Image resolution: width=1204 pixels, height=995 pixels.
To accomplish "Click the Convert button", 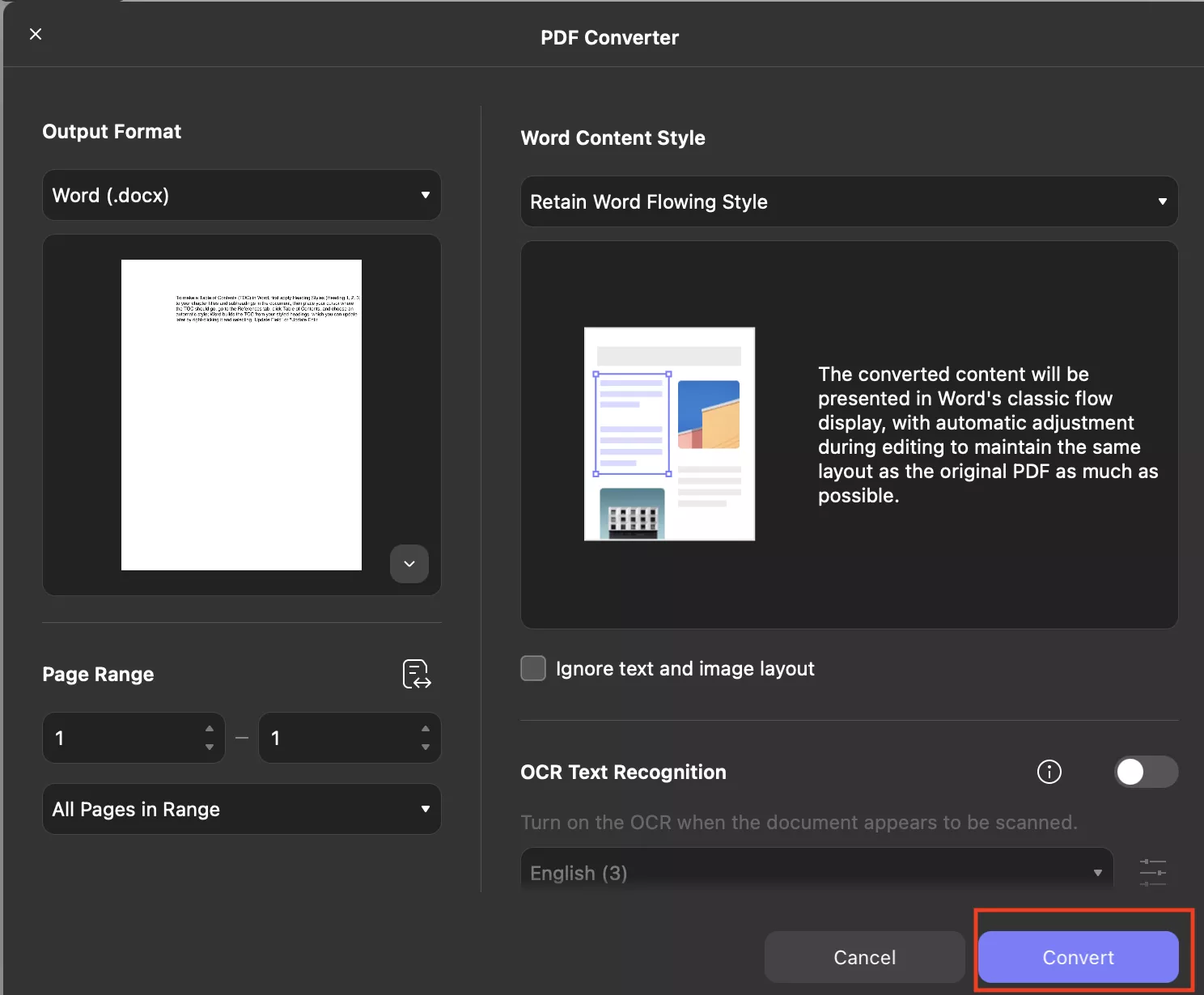I will pos(1078,957).
